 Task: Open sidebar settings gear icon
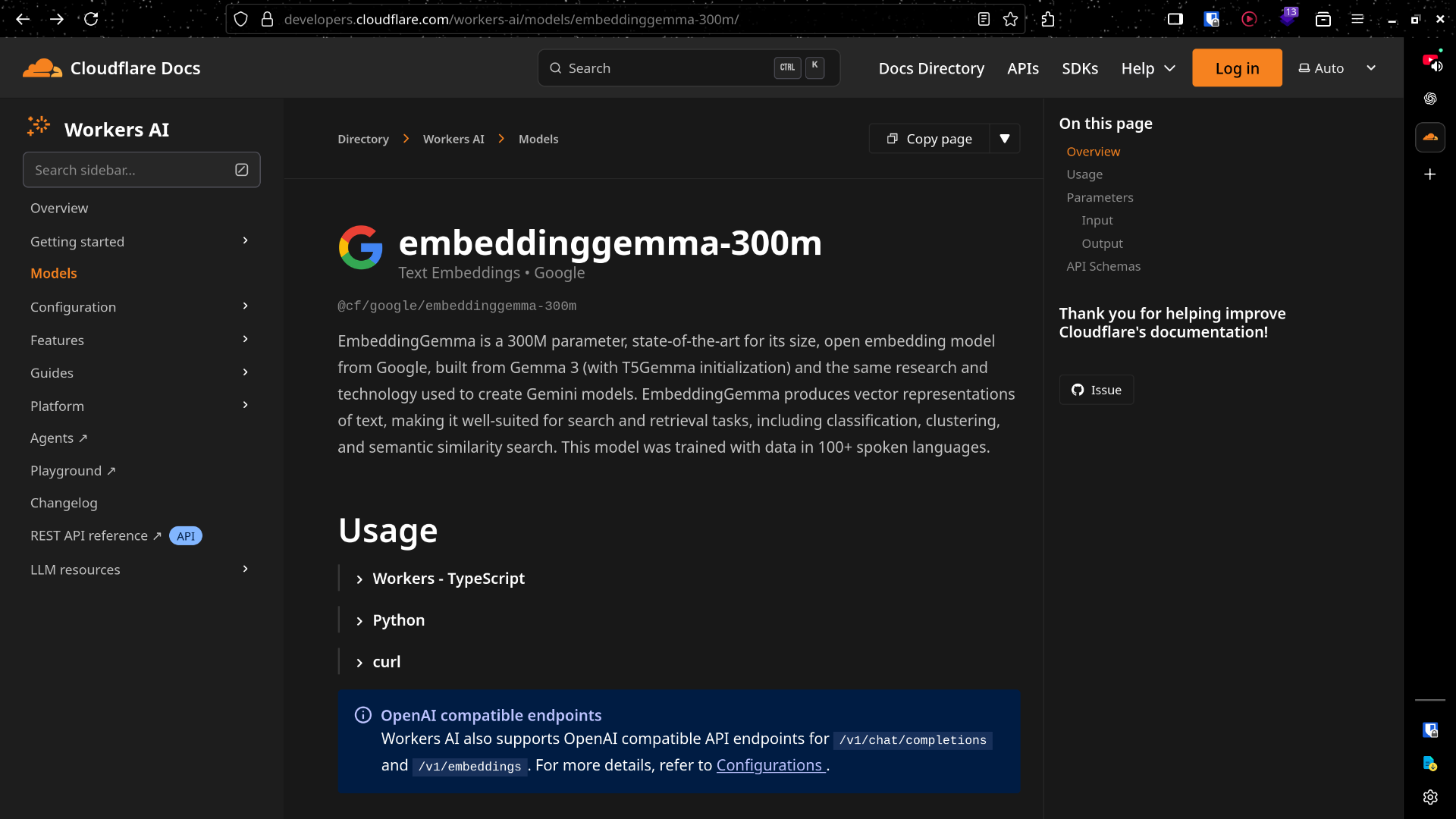click(x=1430, y=797)
